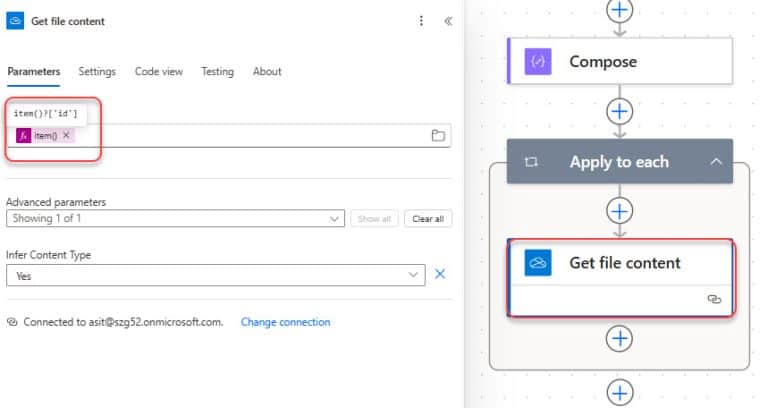Click the item()?['id'] expression tooltip text

[x=46, y=114]
